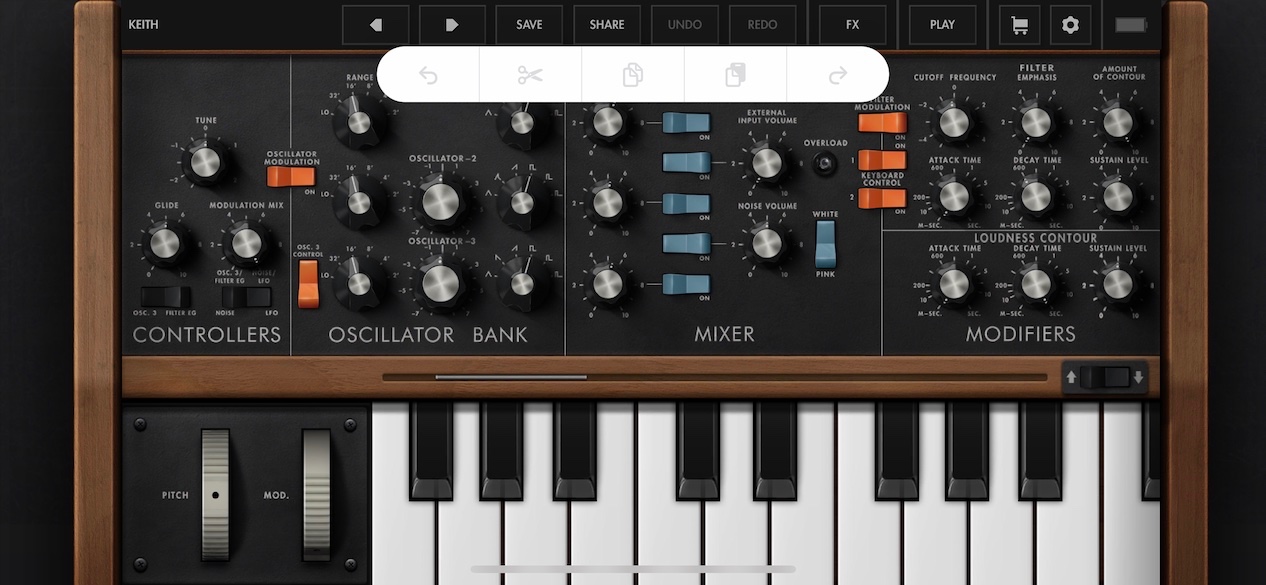Tap the undo arrow in the edit popup
The height and width of the screenshot is (585, 1266).
click(428, 74)
